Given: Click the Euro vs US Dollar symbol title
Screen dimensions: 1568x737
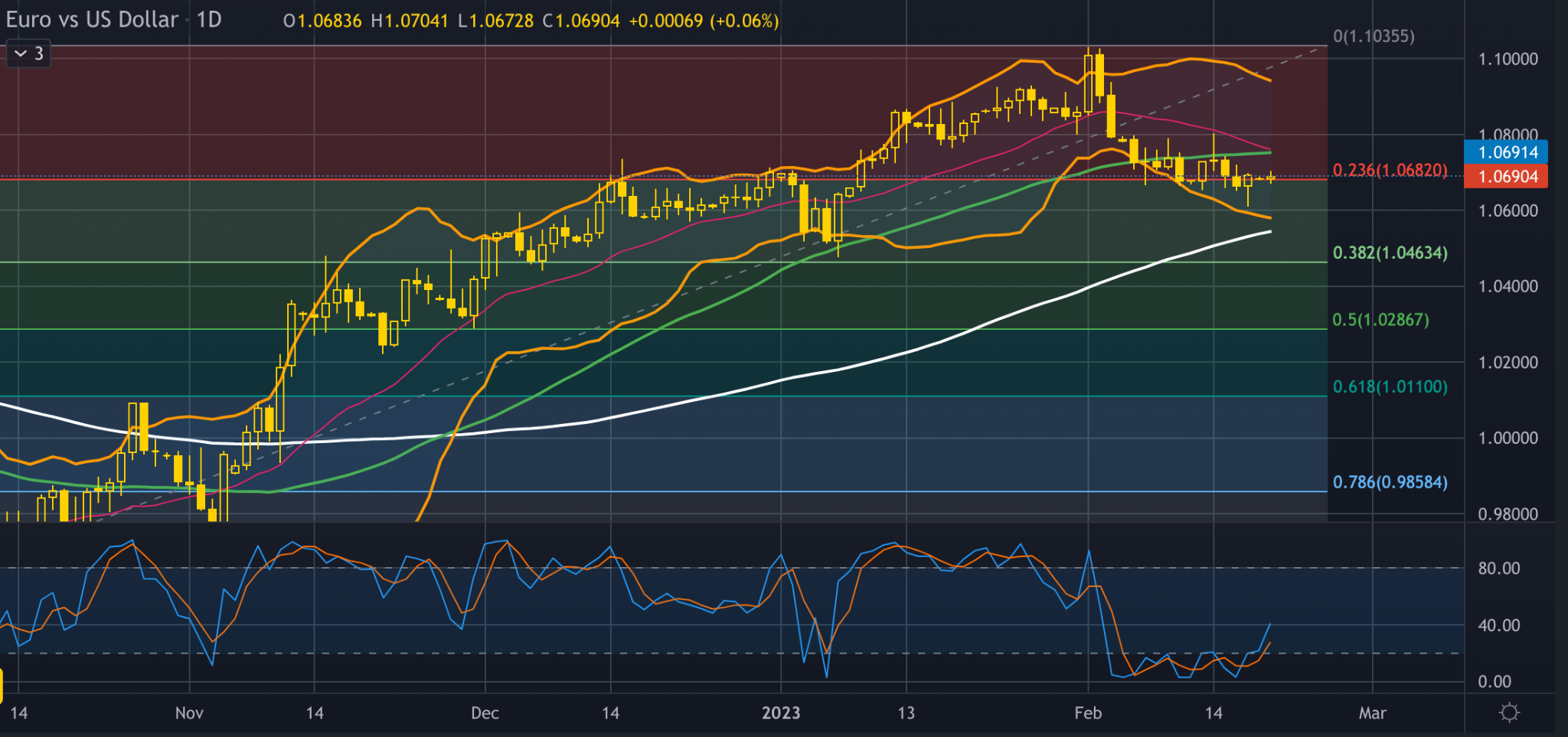Looking at the screenshot, I should (92, 19).
